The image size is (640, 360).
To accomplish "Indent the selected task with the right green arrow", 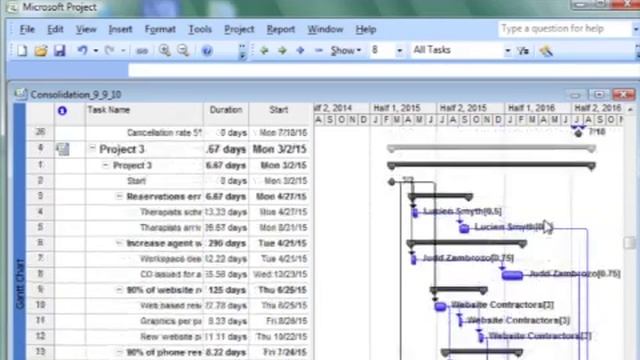I will [x=282, y=51].
